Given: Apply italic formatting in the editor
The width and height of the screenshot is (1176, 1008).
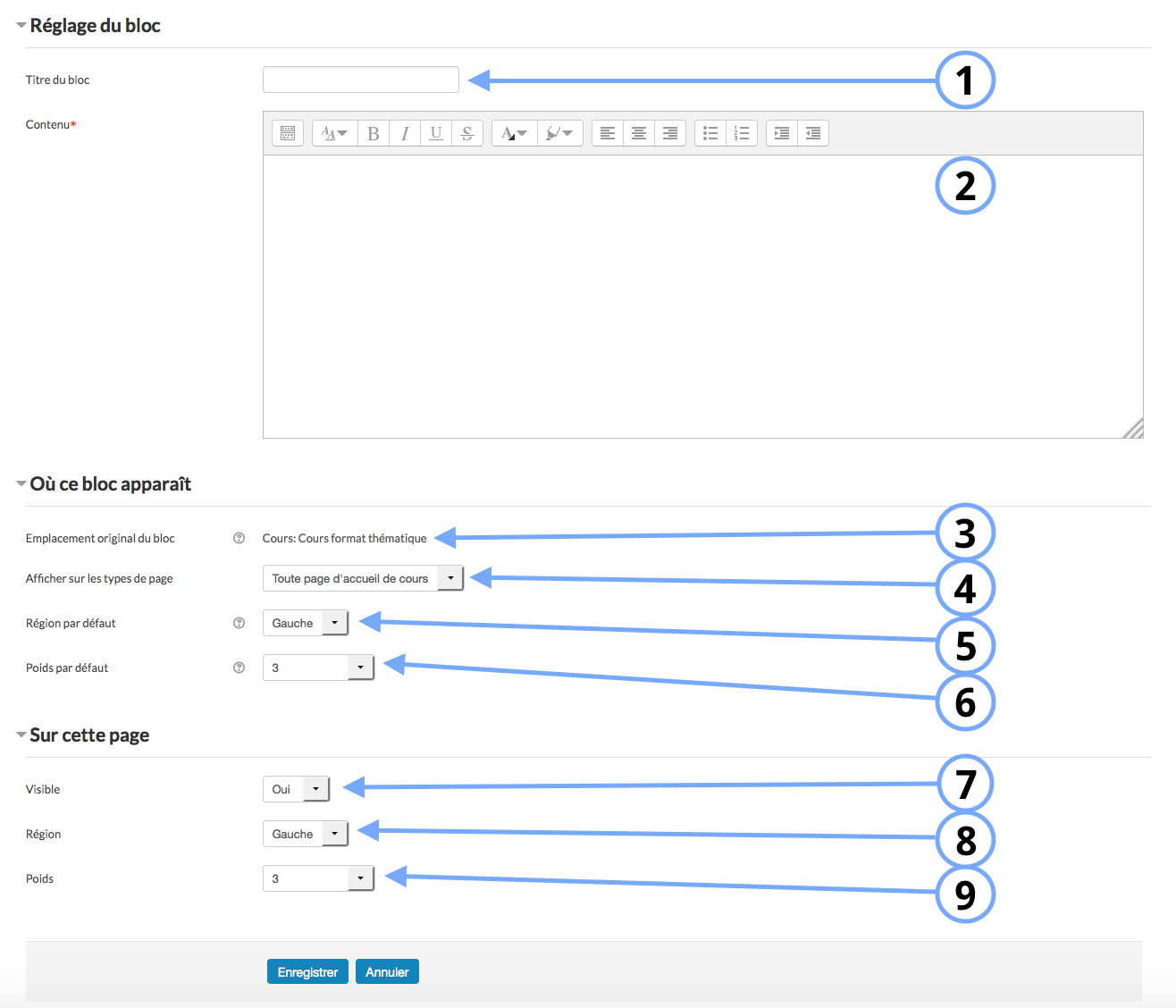Looking at the screenshot, I should click(x=405, y=133).
